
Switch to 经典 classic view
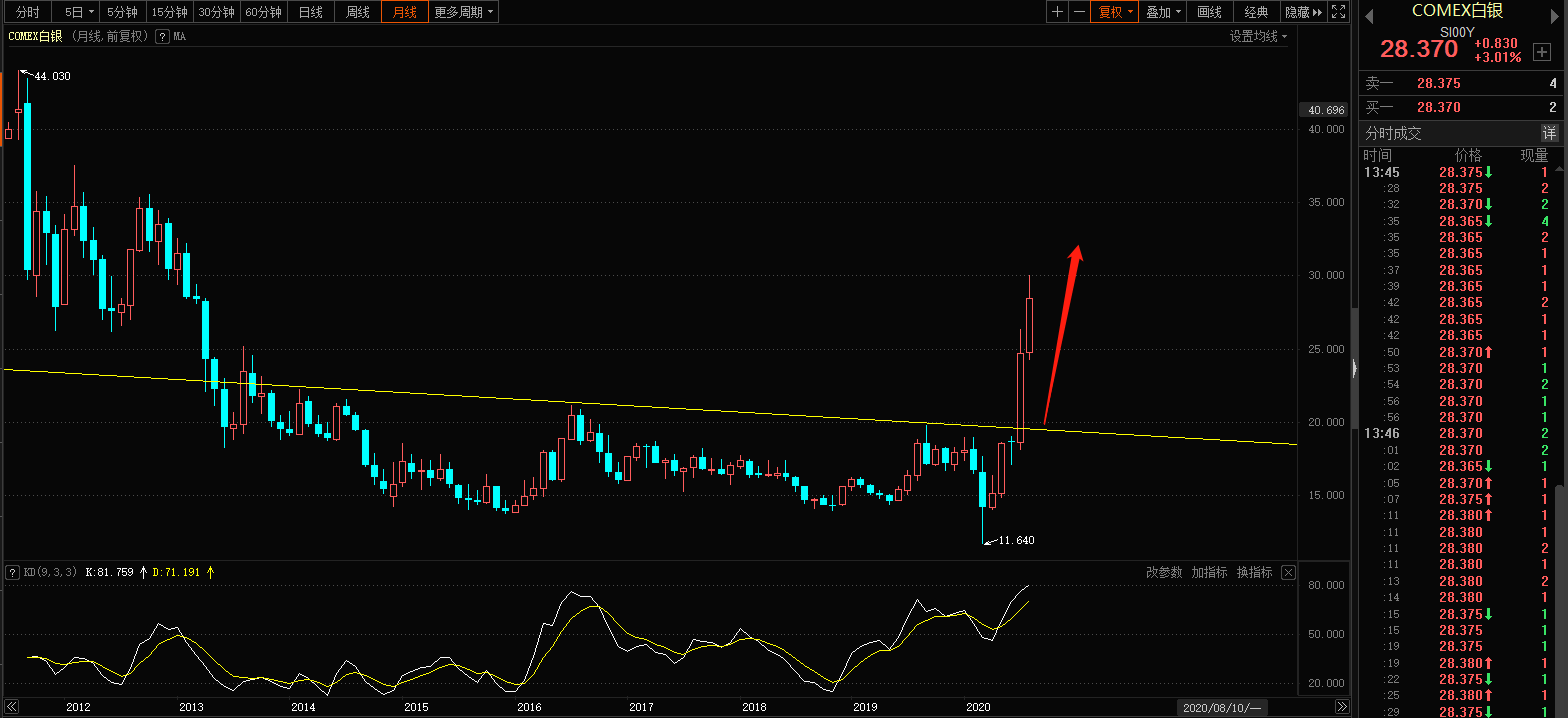pos(1256,12)
